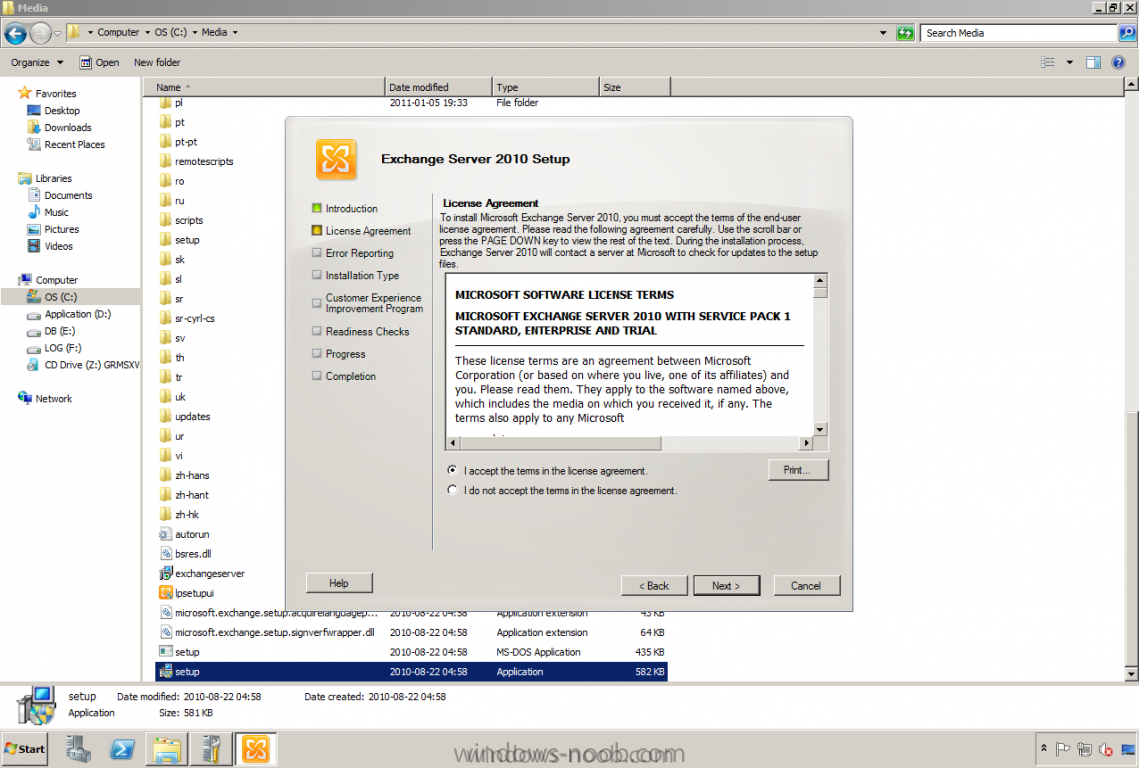Expand the view options dropdown arrow

pos(1069,62)
